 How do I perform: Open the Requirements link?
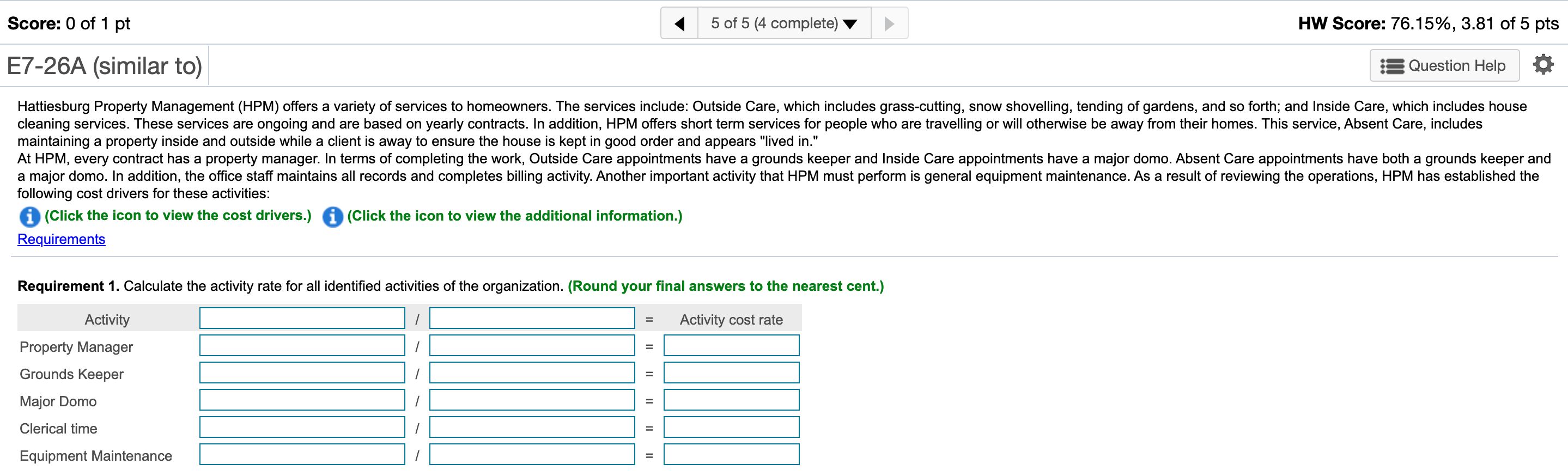(61, 239)
